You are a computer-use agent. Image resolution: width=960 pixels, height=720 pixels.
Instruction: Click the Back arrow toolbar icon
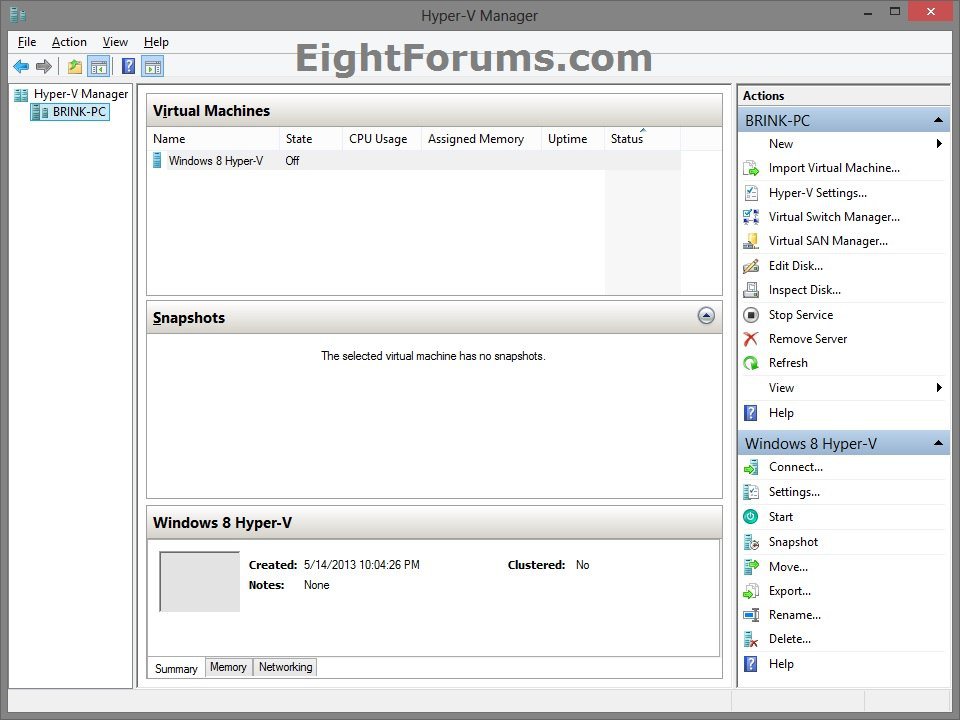[x=21, y=66]
